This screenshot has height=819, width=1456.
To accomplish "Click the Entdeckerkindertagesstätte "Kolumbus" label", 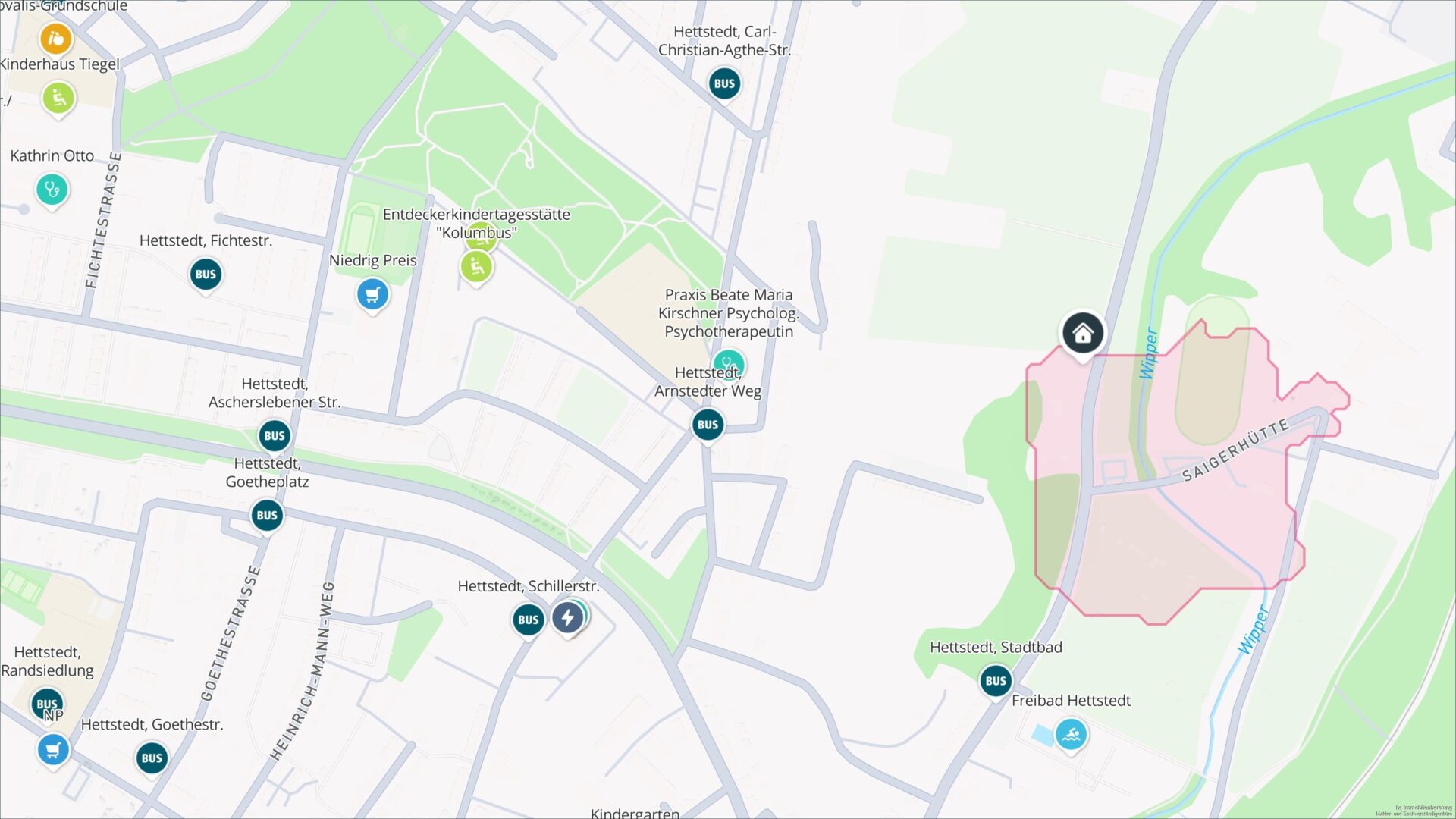I will coord(476,224).
